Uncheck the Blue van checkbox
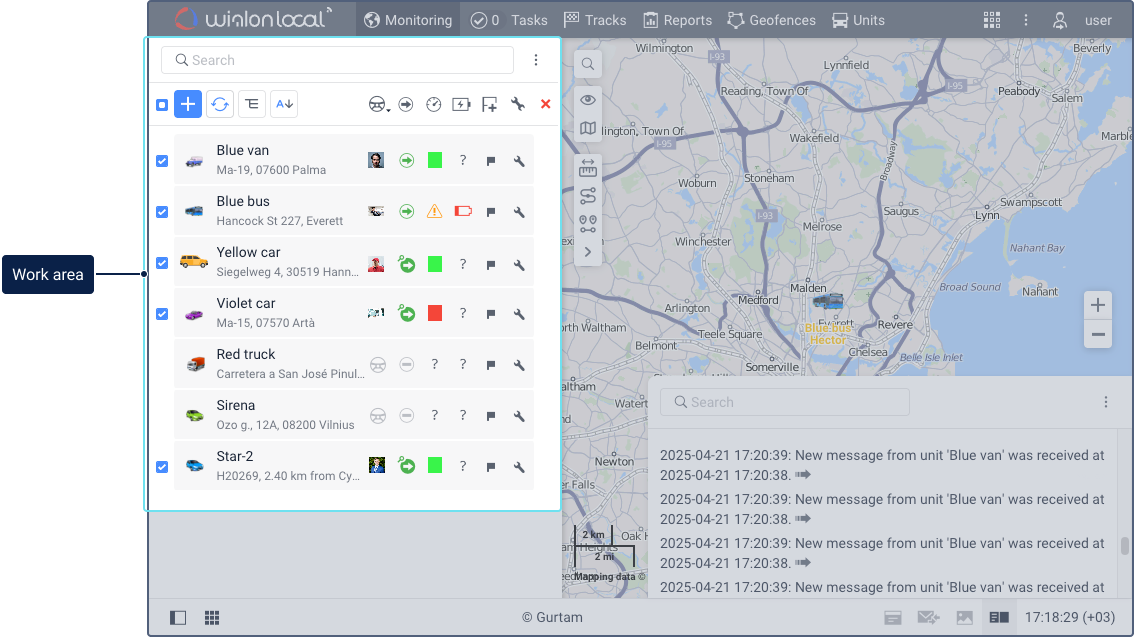The width and height of the screenshot is (1134, 637). pos(162,160)
